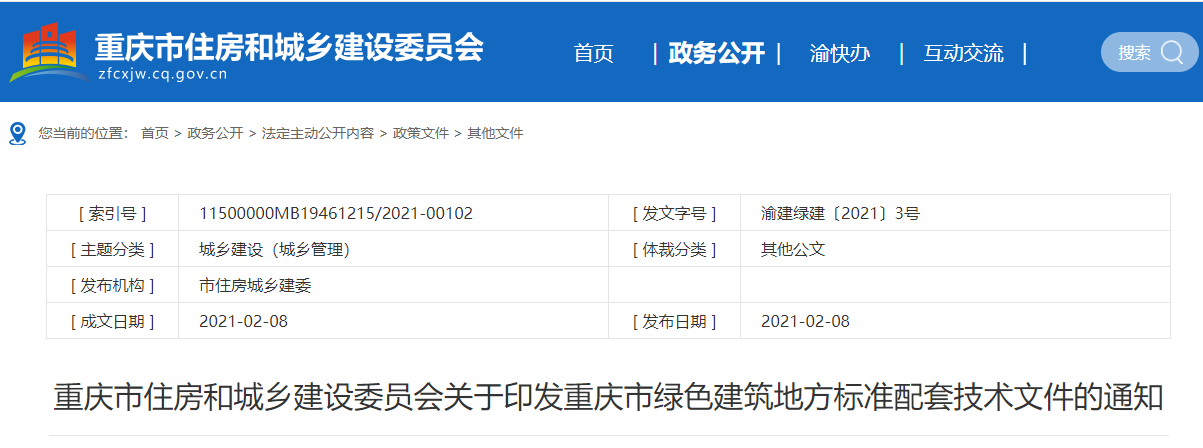Screen dimensions: 1203x448
Task: Click the 城乡建设（城乡管理） topic cell
Action: point(274,249)
